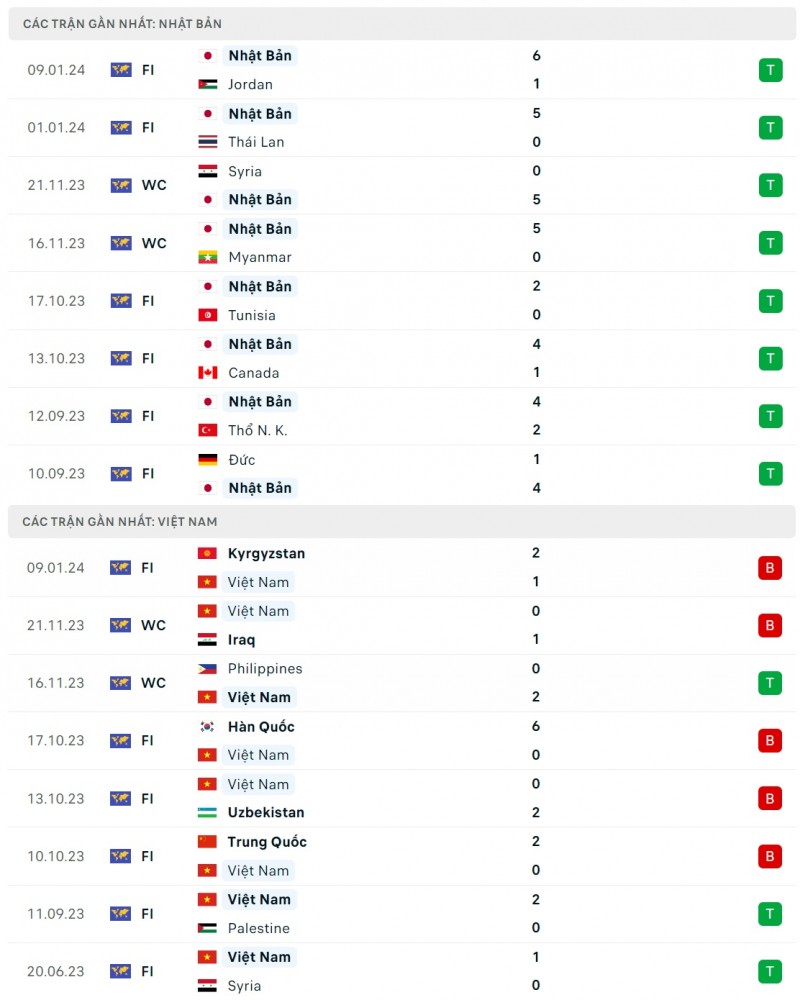Click the Canada flag icon
This screenshot has height=1000, width=800.
point(208,373)
